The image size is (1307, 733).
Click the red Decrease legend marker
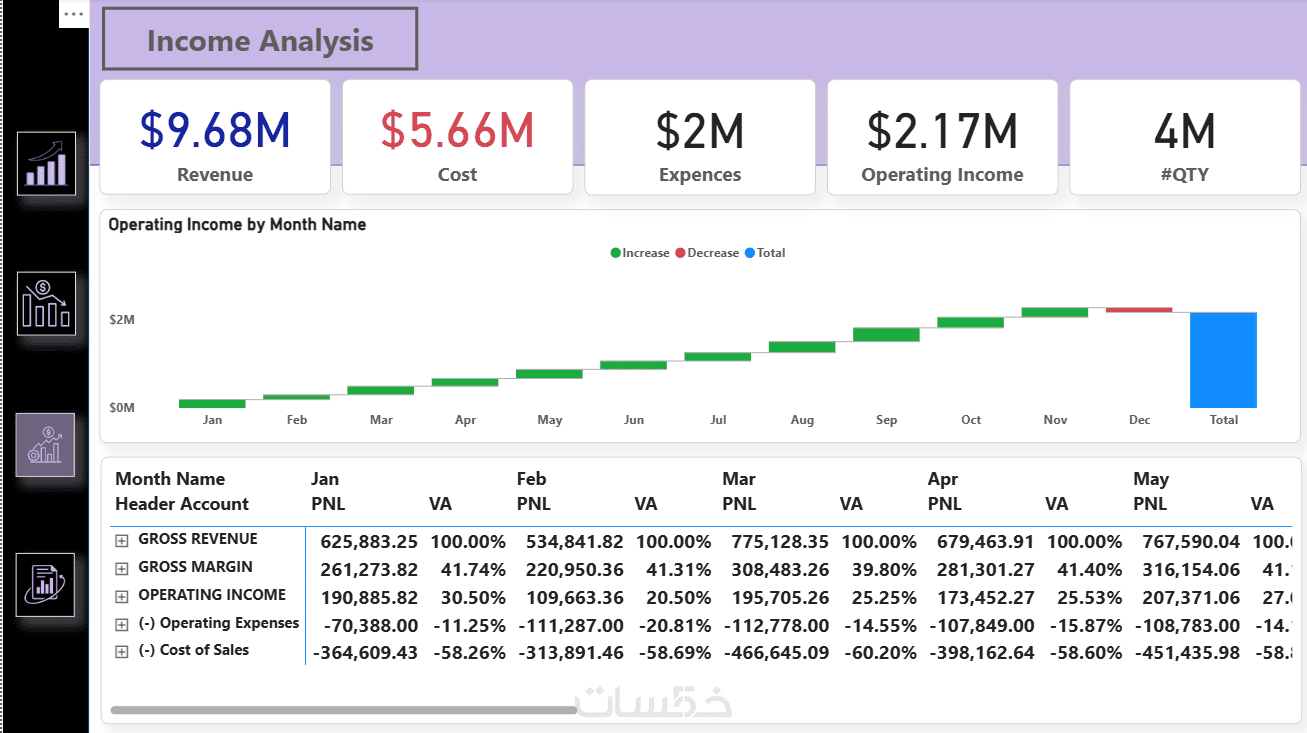pyautogui.click(x=681, y=253)
